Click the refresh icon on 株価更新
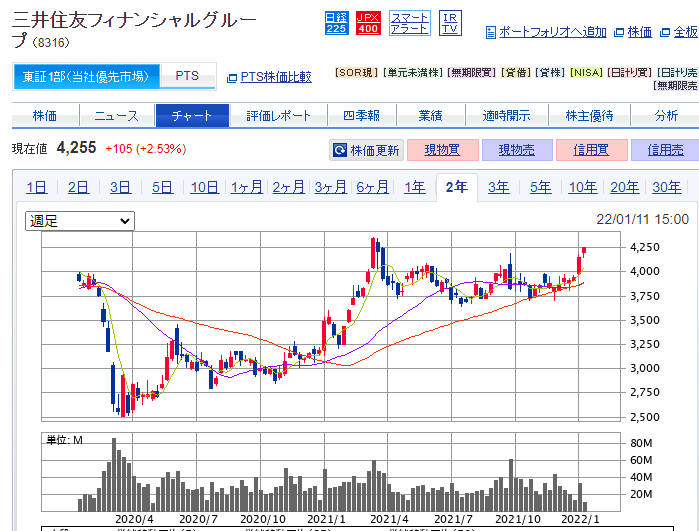699x531 pixels. (x=340, y=150)
